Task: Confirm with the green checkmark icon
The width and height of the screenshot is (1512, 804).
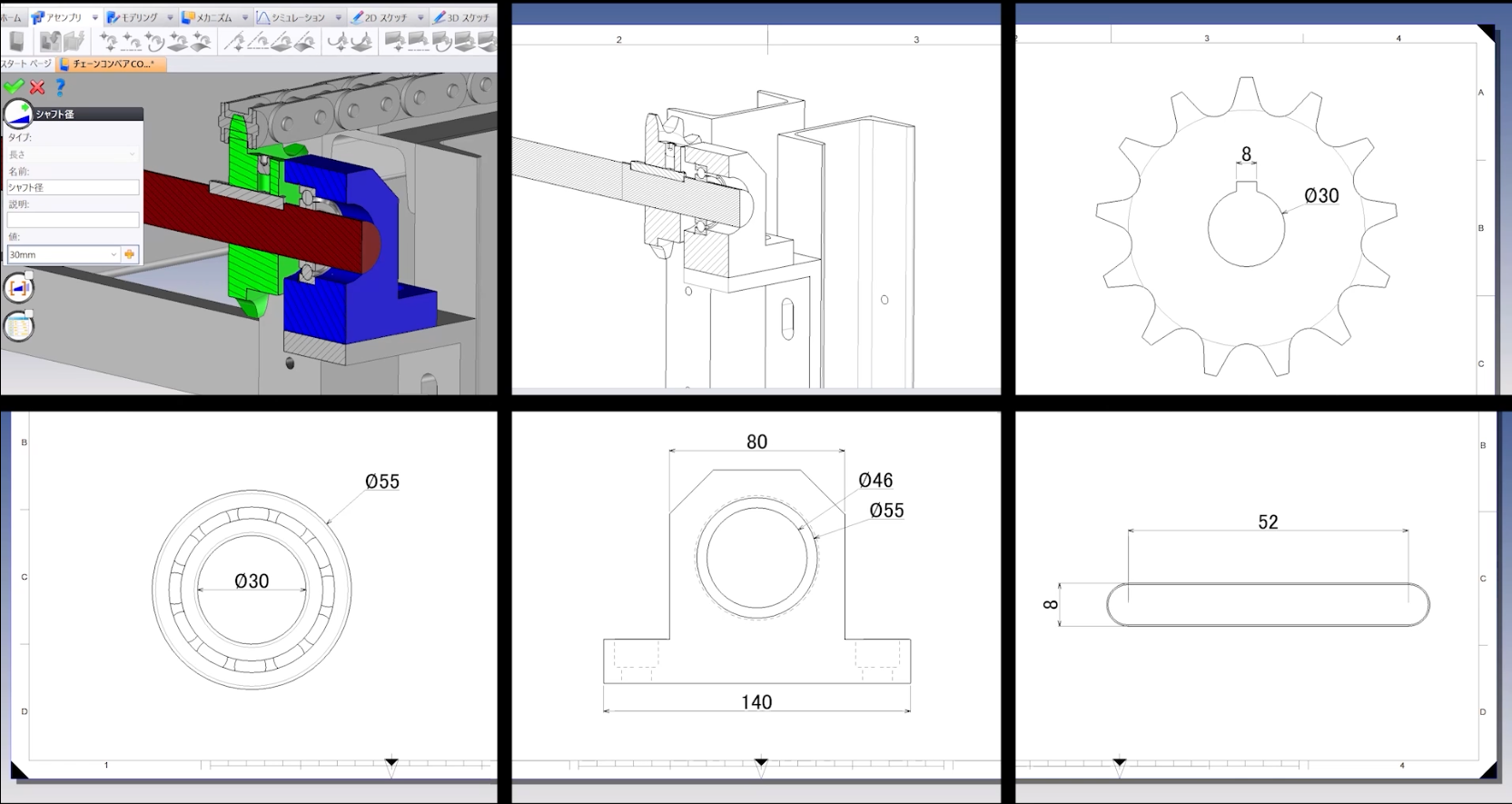Action: coord(14,87)
